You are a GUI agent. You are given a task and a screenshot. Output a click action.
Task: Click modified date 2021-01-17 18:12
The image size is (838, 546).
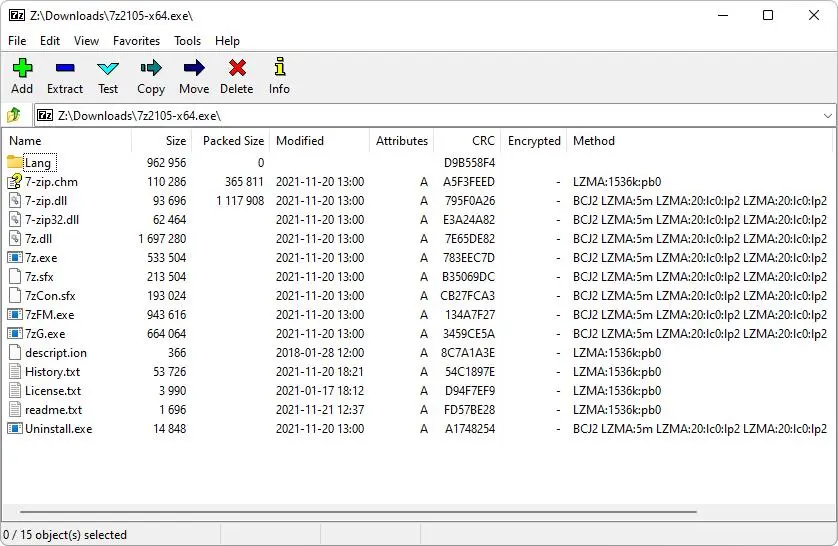tap(320, 391)
